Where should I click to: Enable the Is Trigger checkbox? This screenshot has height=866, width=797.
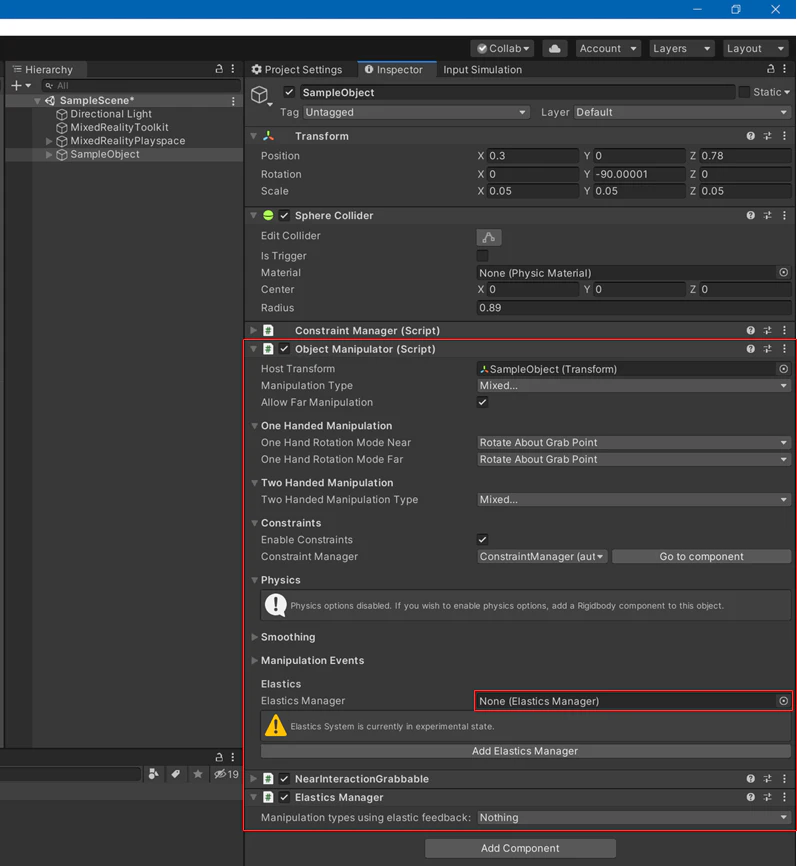(x=482, y=255)
